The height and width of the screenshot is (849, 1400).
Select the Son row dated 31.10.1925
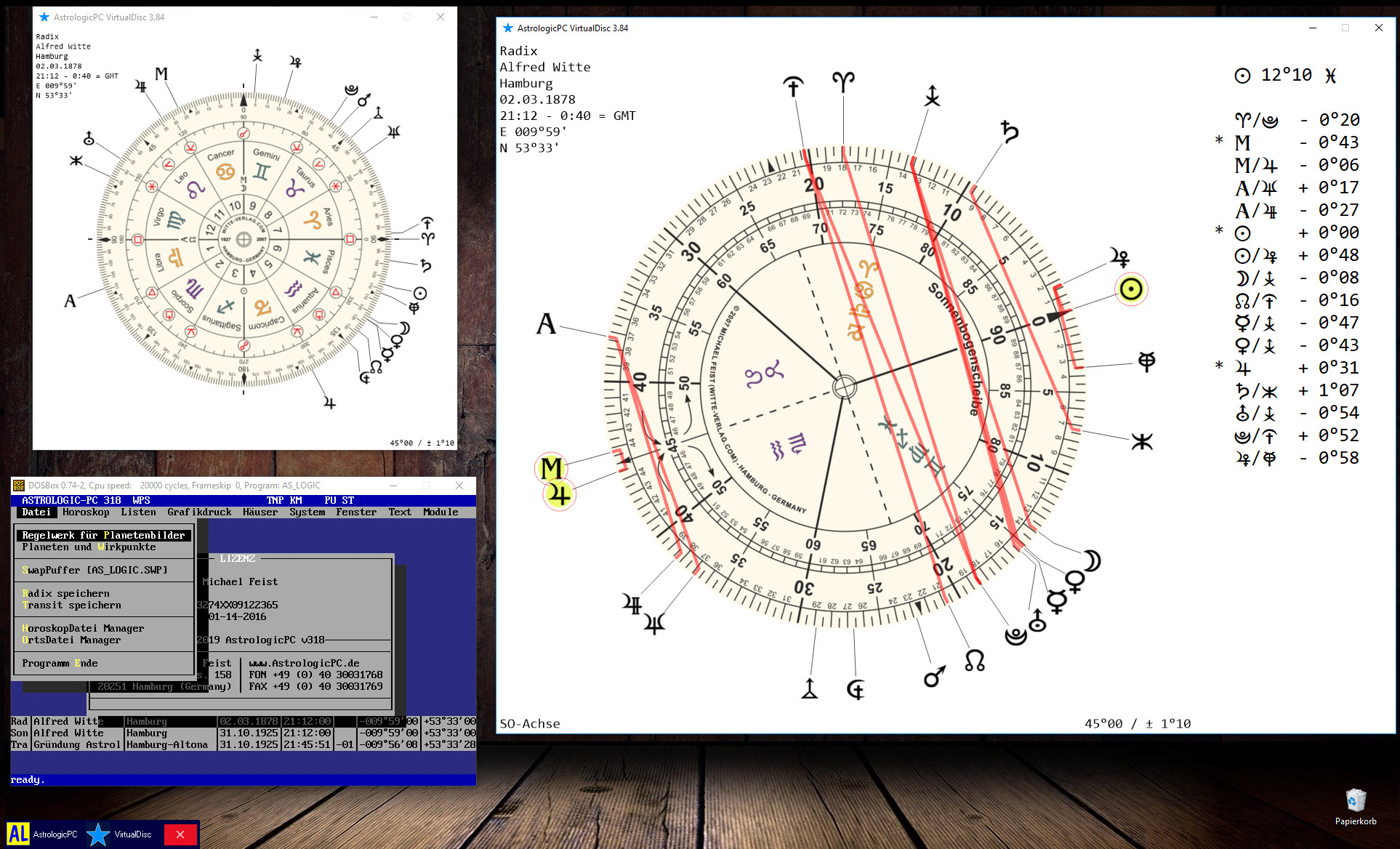click(244, 733)
